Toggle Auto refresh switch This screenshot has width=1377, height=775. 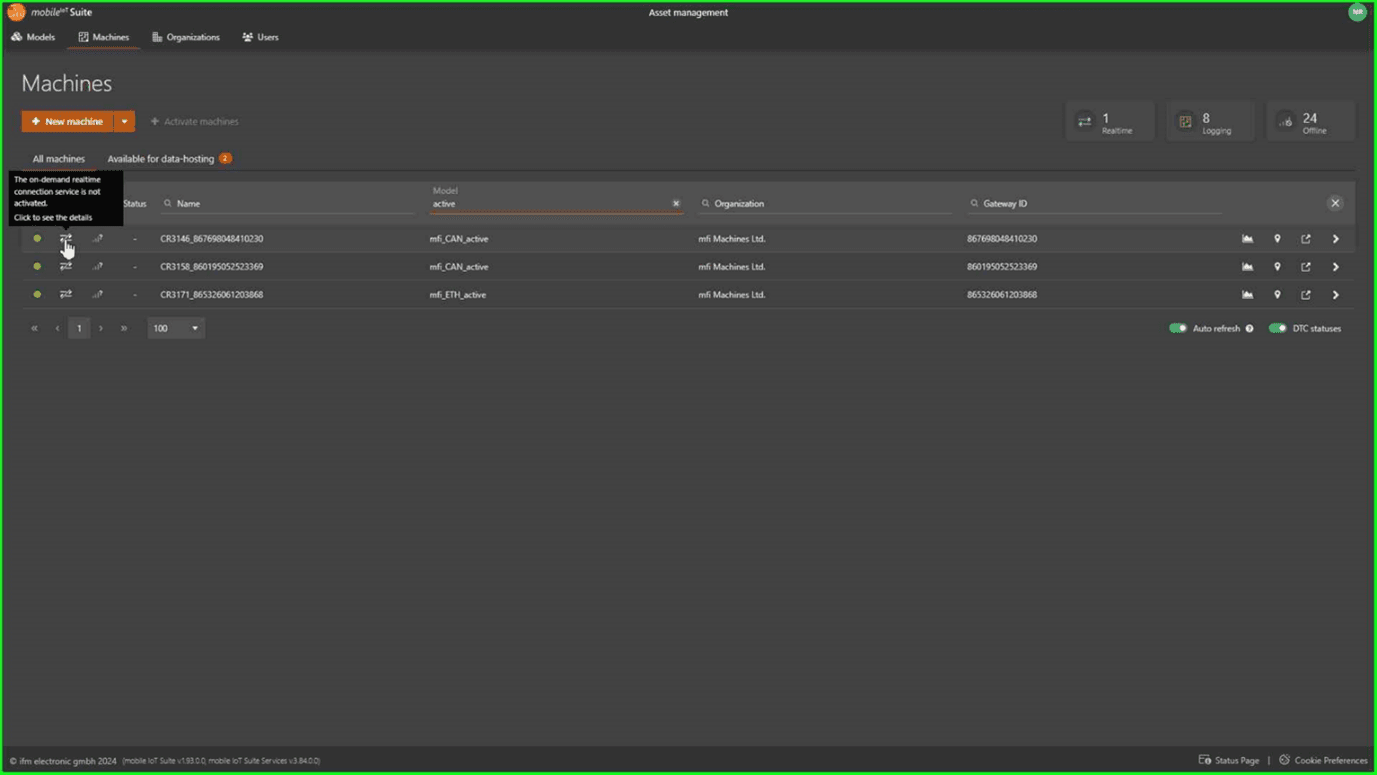(x=1178, y=328)
